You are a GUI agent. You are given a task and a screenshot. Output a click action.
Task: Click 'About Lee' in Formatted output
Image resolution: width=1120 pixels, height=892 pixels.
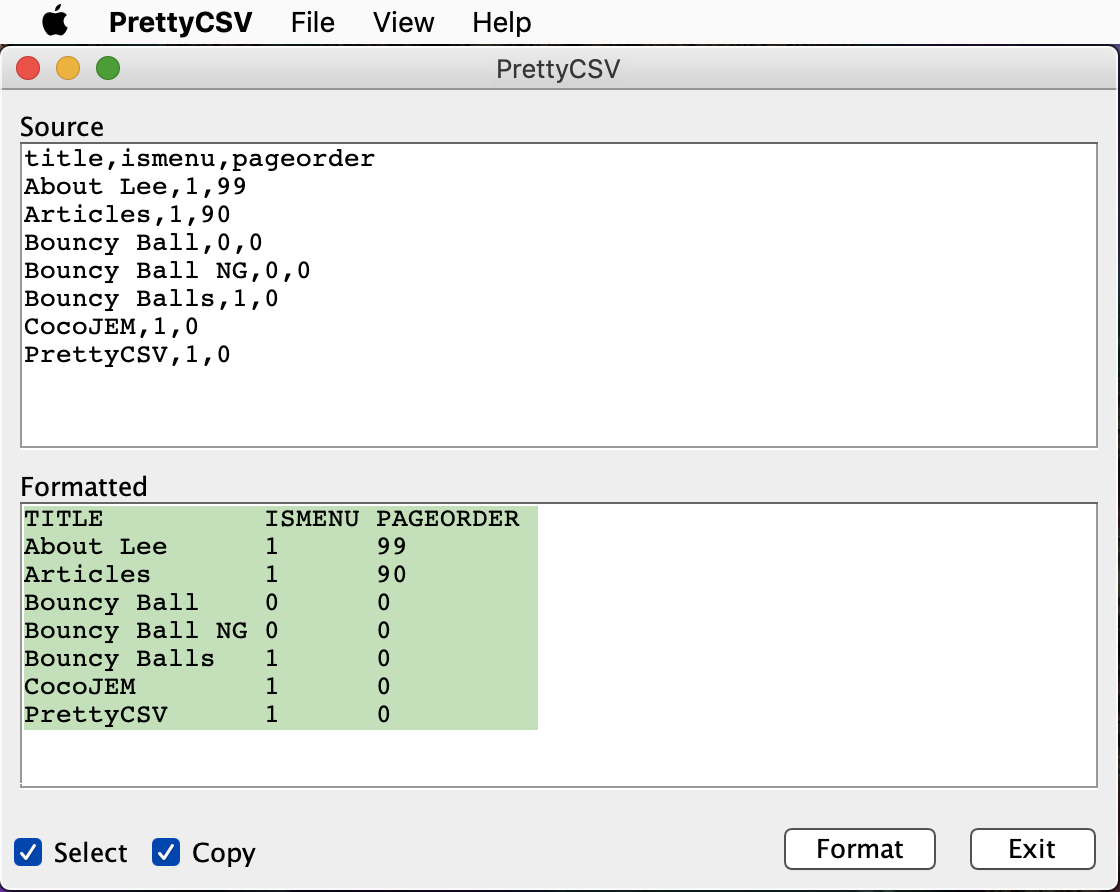click(x=96, y=546)
